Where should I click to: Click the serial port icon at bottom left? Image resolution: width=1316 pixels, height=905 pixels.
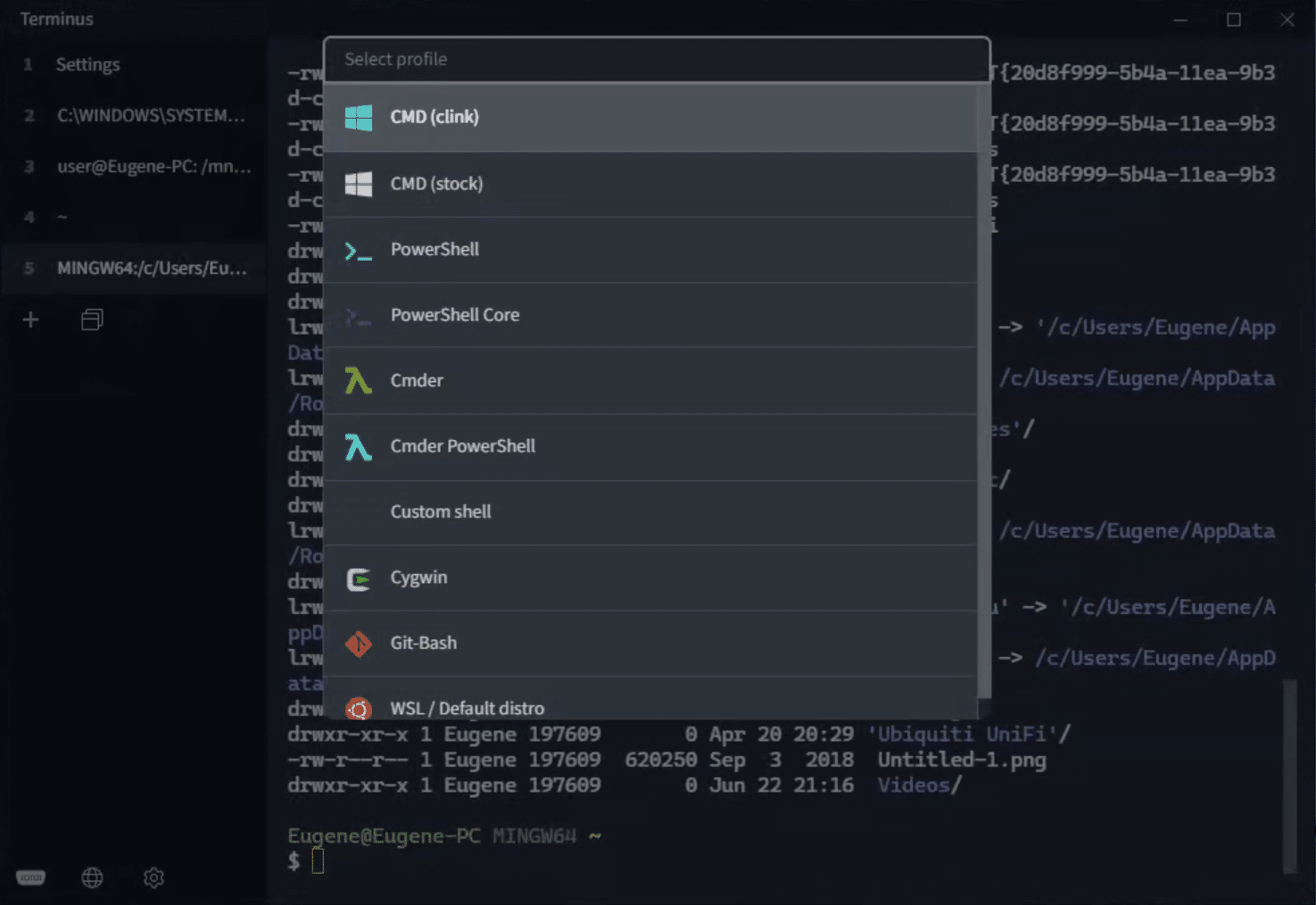click(30, 877)
